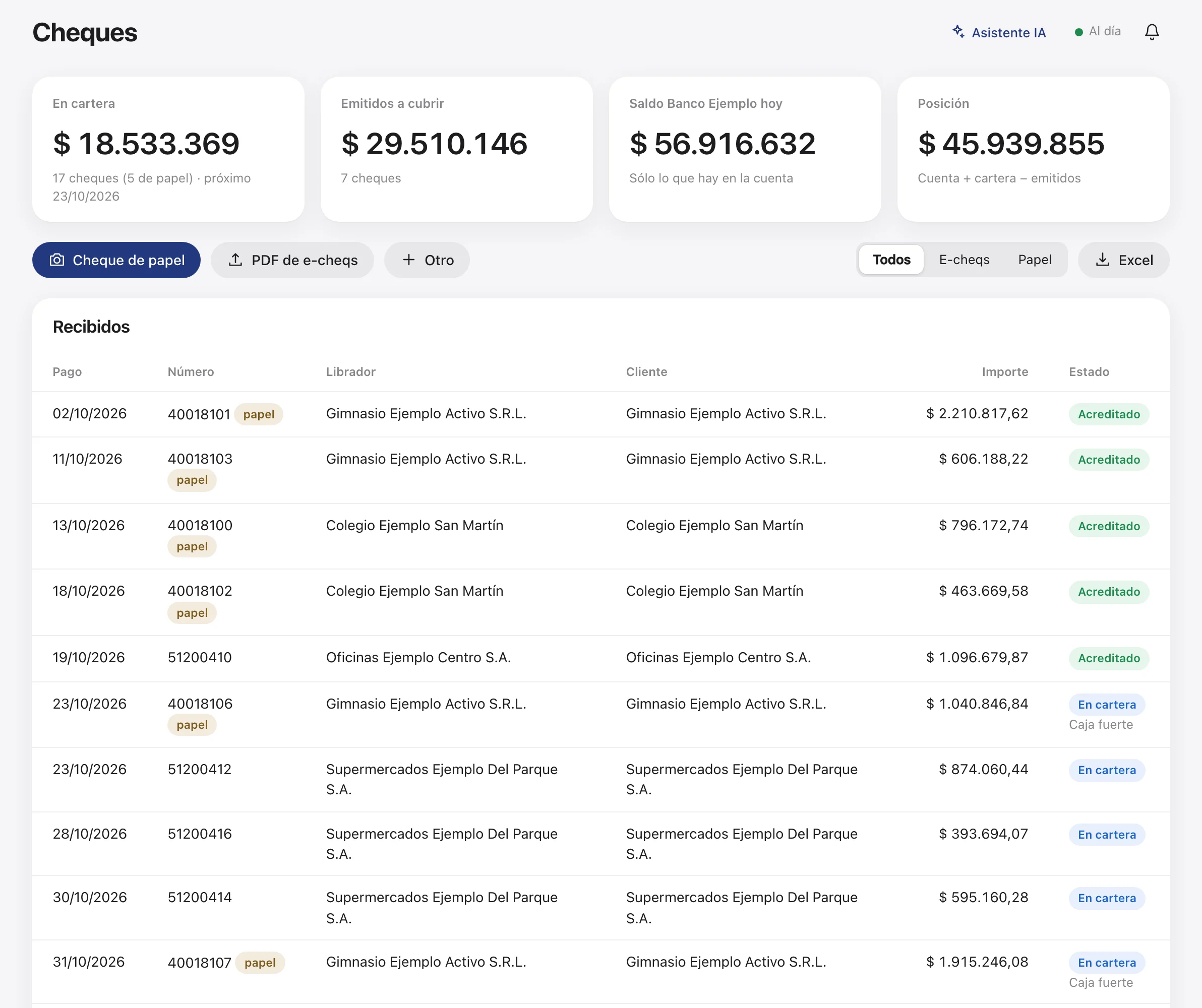Click the Asistente IA sparkle icon

coord(958,31)
